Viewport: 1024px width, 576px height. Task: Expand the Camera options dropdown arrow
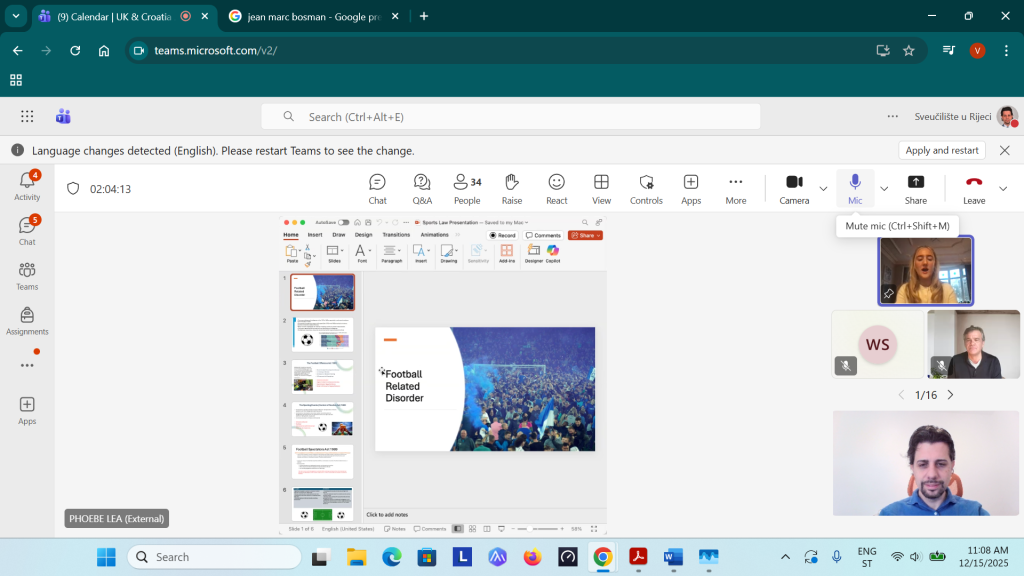click(824, 188)
